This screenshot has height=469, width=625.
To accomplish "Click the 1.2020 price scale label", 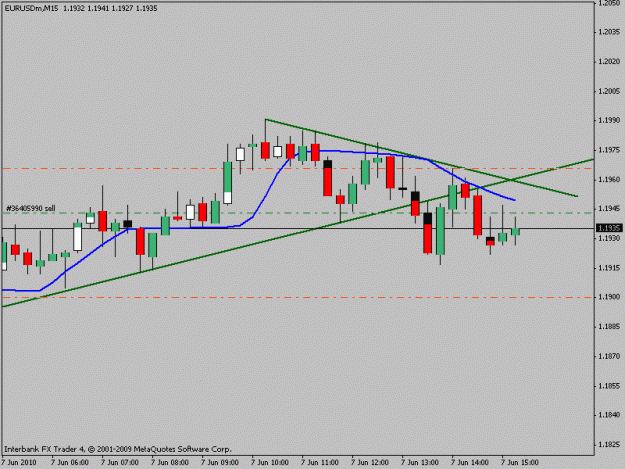I will click(609, 61).
